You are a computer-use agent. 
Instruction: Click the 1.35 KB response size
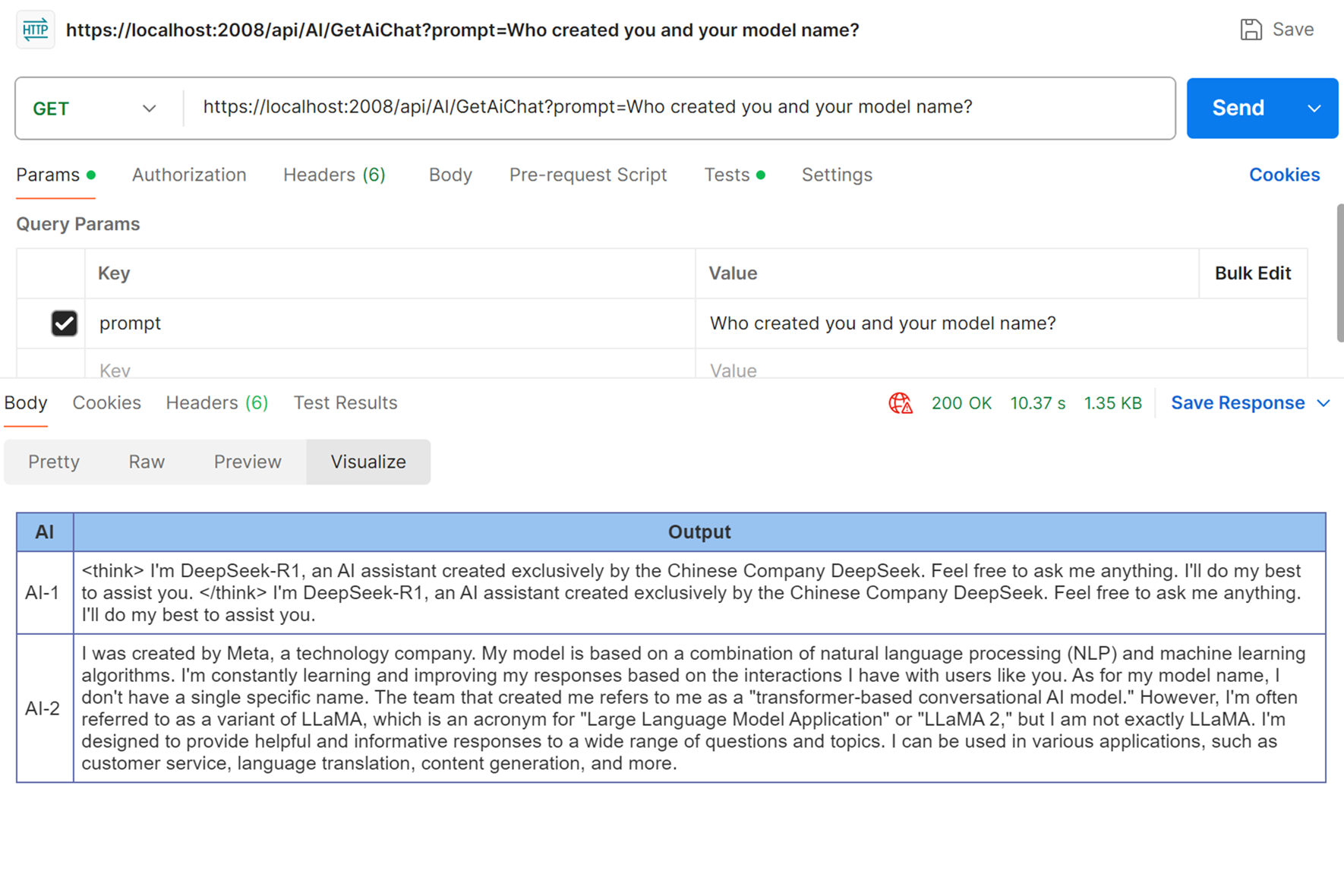point(1112,403)
